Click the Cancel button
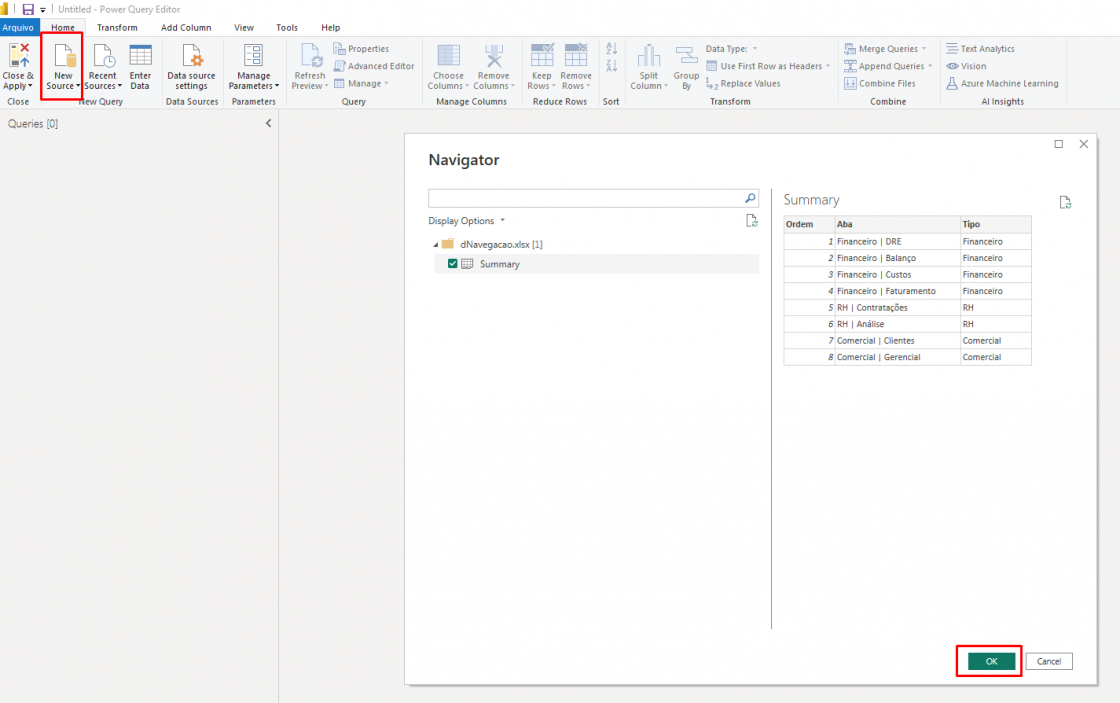The image size is (1120, 703). [x=1048, y=661]
